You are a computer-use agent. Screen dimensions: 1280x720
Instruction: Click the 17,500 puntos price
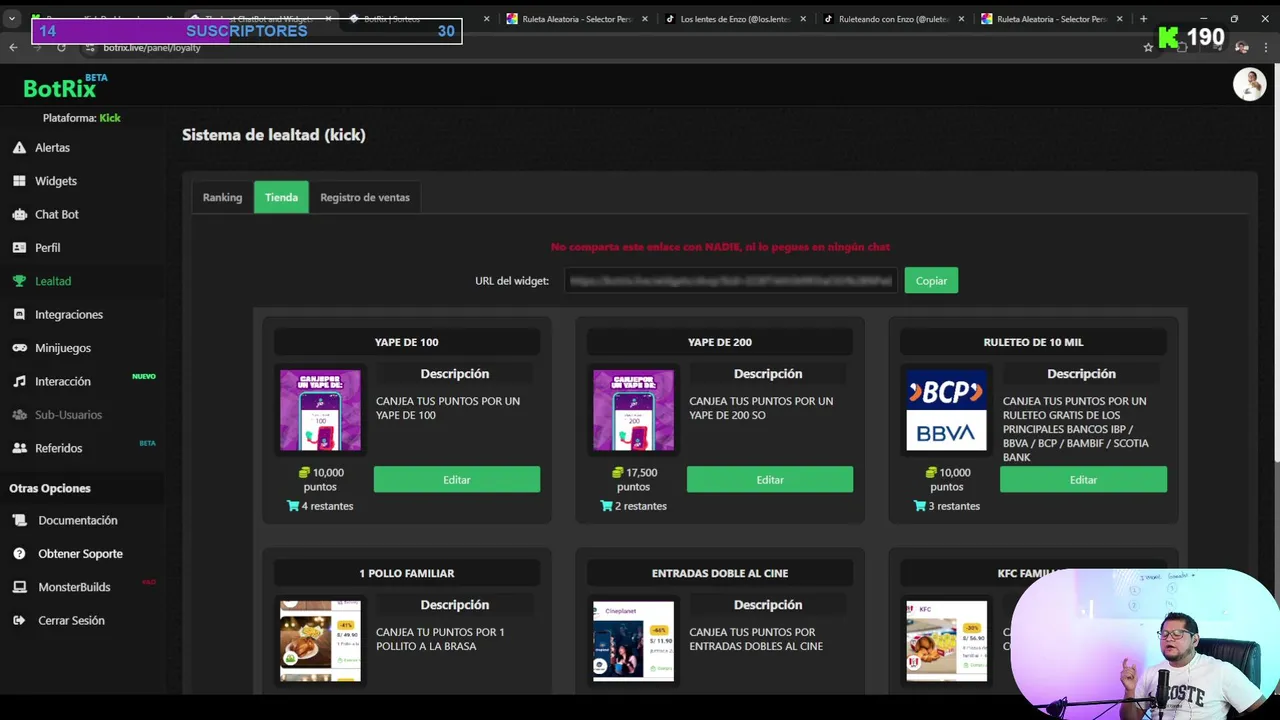click(x=633, y=480)
